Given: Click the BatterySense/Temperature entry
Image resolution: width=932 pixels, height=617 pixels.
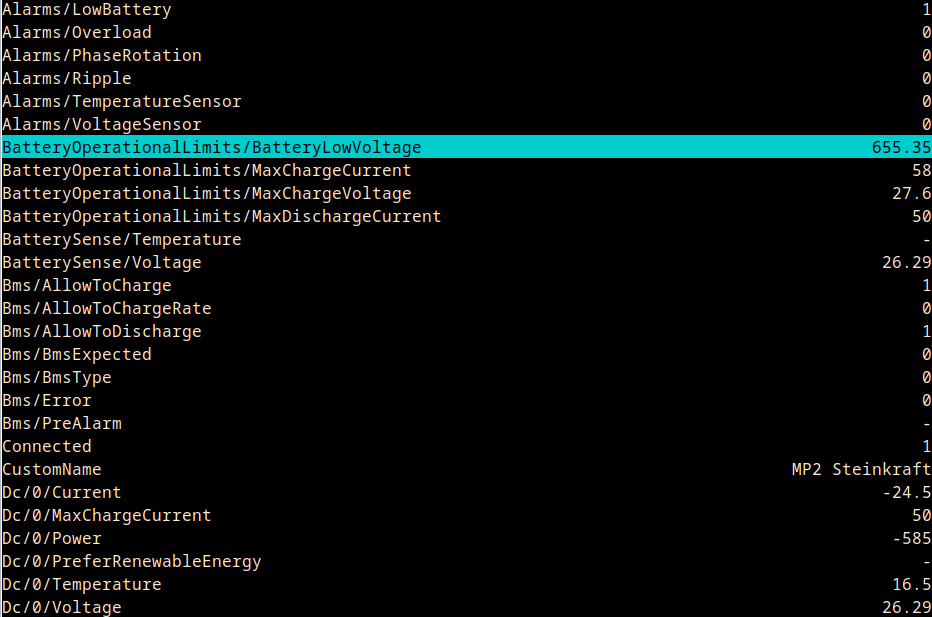Looking at the screenshot, I should point(122,240).
